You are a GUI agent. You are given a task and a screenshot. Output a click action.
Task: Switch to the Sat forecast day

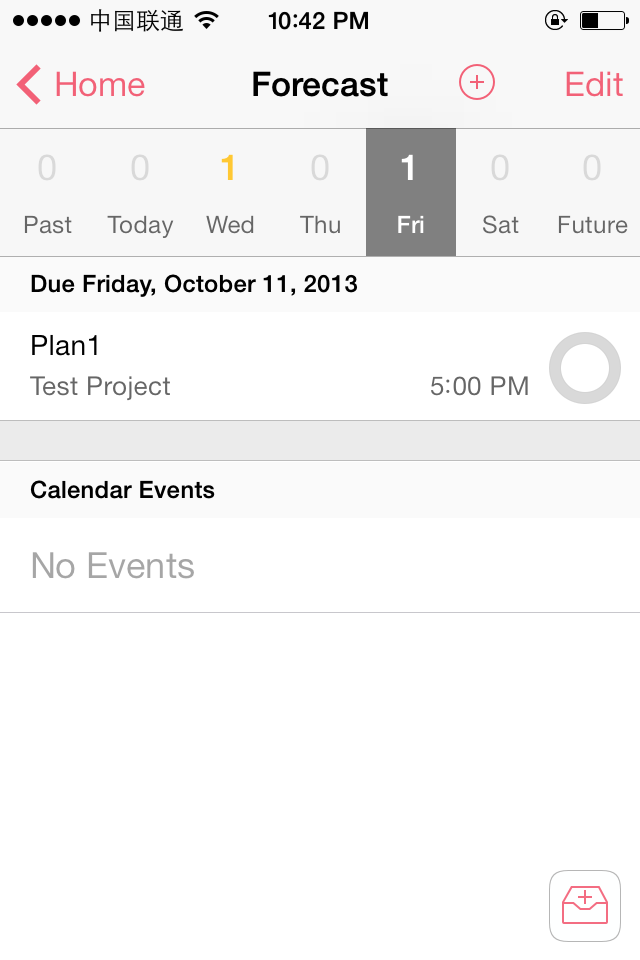[500, 192]
